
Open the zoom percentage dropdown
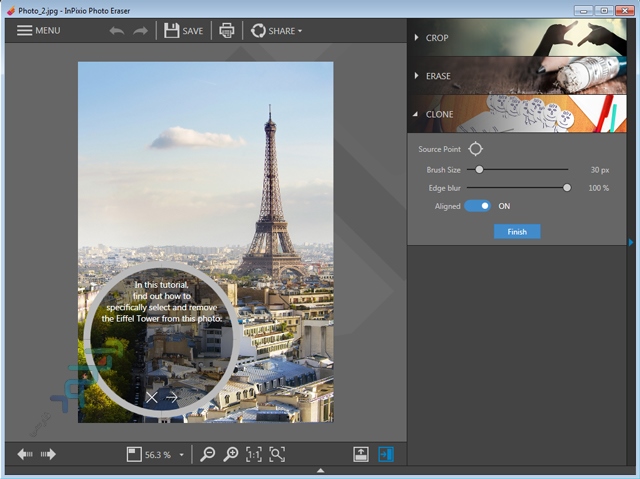pyautogui.click(x=181, y=455)
